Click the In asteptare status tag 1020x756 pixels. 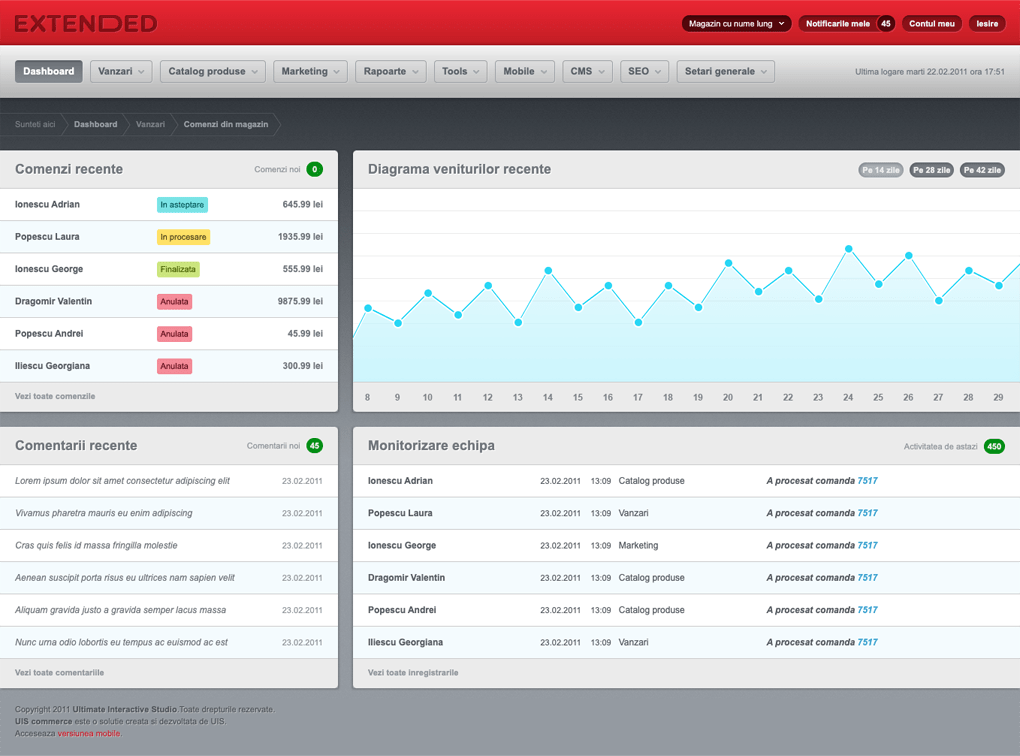click(182, 205)
